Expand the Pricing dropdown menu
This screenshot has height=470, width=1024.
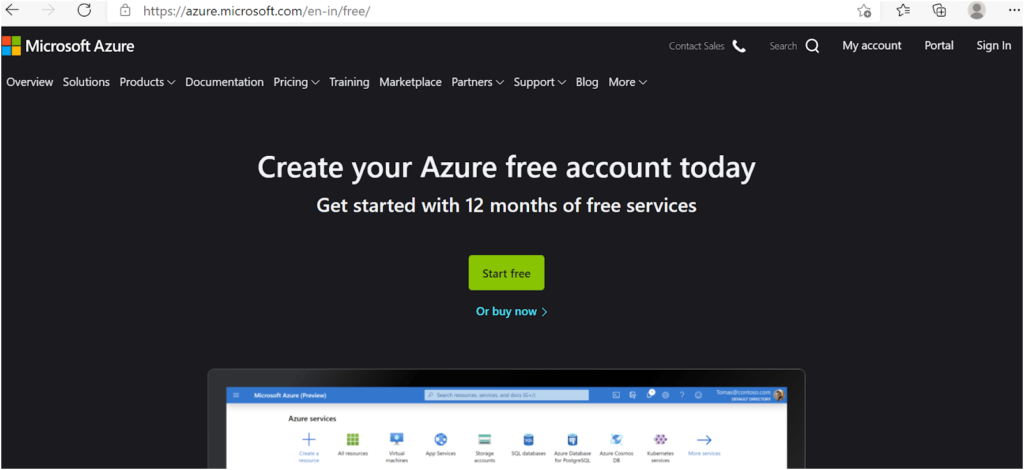click(x=296, y=82)
